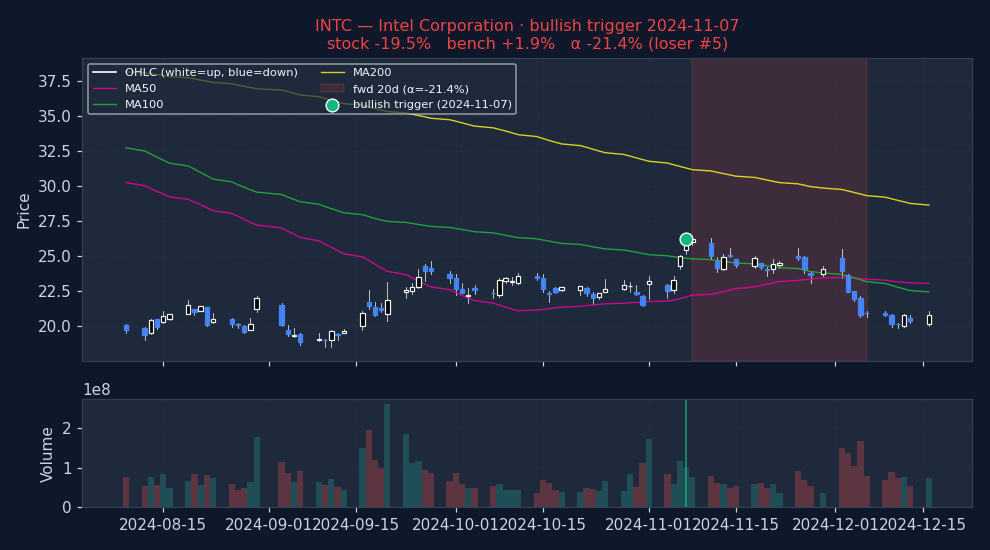Select the 'bullish trigger (2024-11-07)' legend label
This screenshot has width=990, height=550.
click(x=432, y=105)
